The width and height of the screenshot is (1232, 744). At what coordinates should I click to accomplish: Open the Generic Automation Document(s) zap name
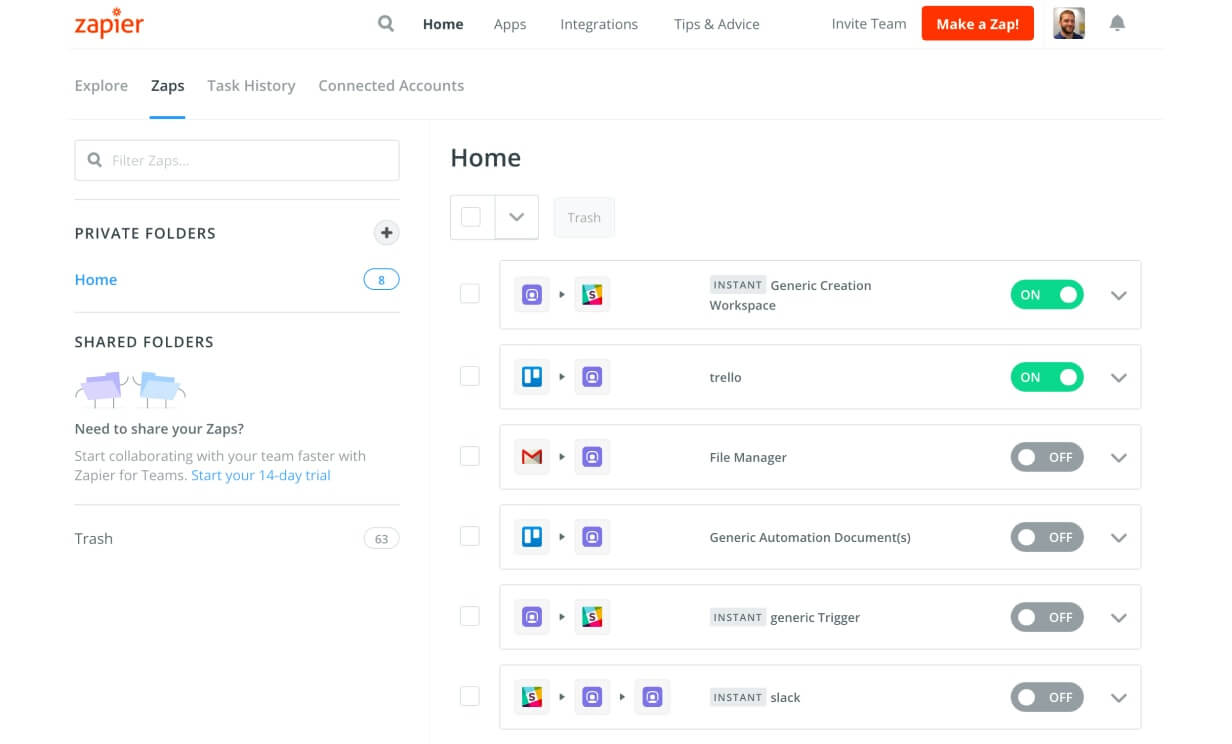[810, 537]
